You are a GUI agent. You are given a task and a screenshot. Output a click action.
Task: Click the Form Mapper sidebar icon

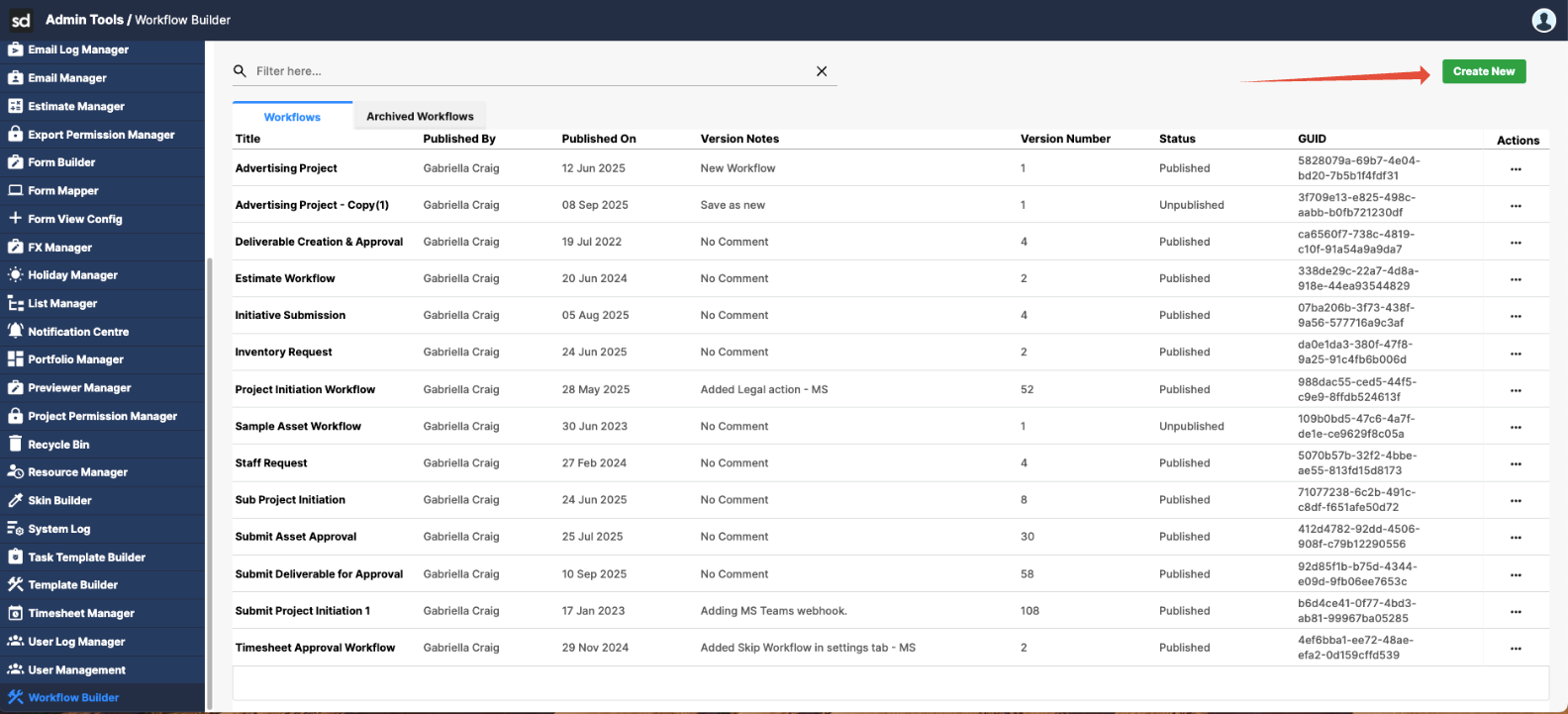coord(15,190)
